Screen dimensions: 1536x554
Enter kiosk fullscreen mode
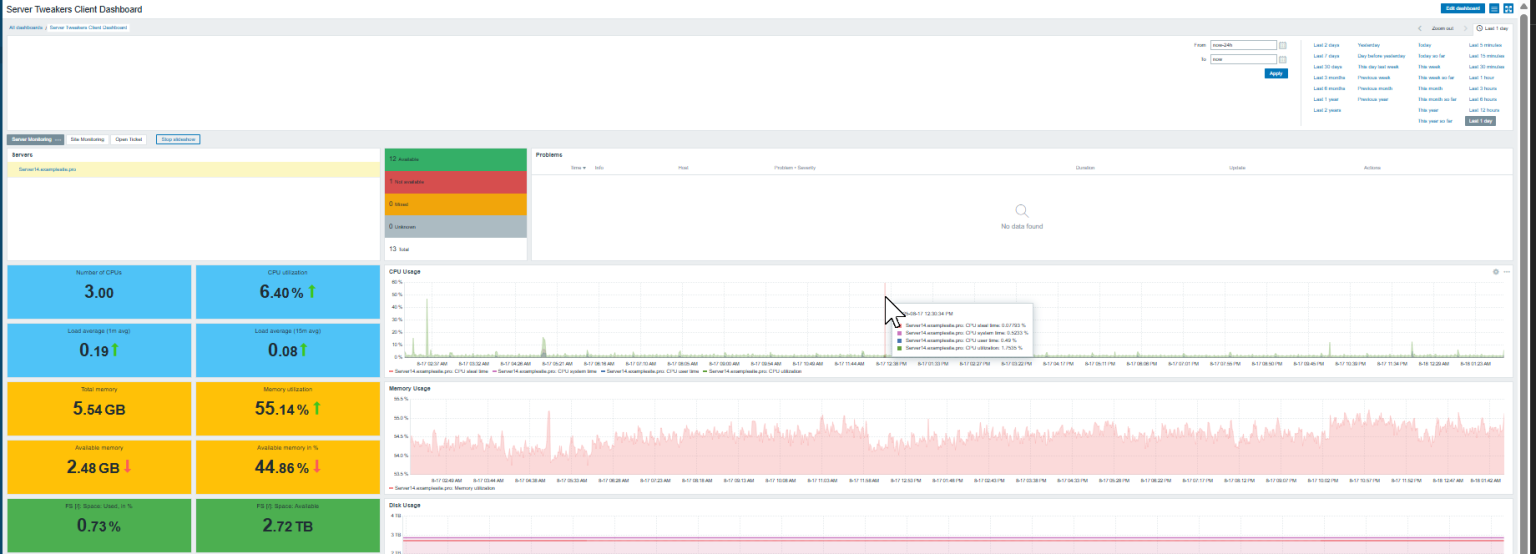1508,8
